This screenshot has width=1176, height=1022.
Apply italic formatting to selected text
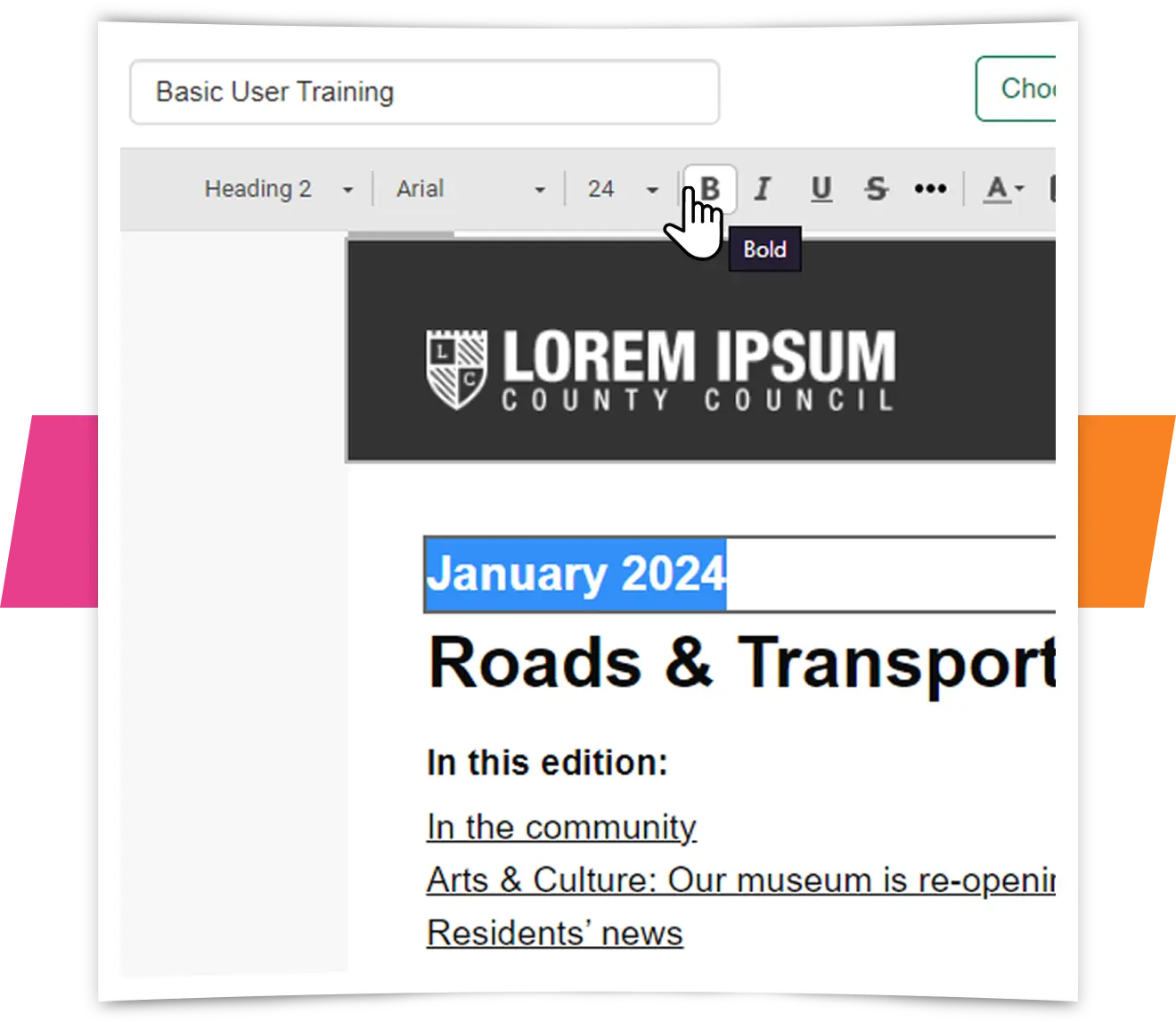point(763,189)
